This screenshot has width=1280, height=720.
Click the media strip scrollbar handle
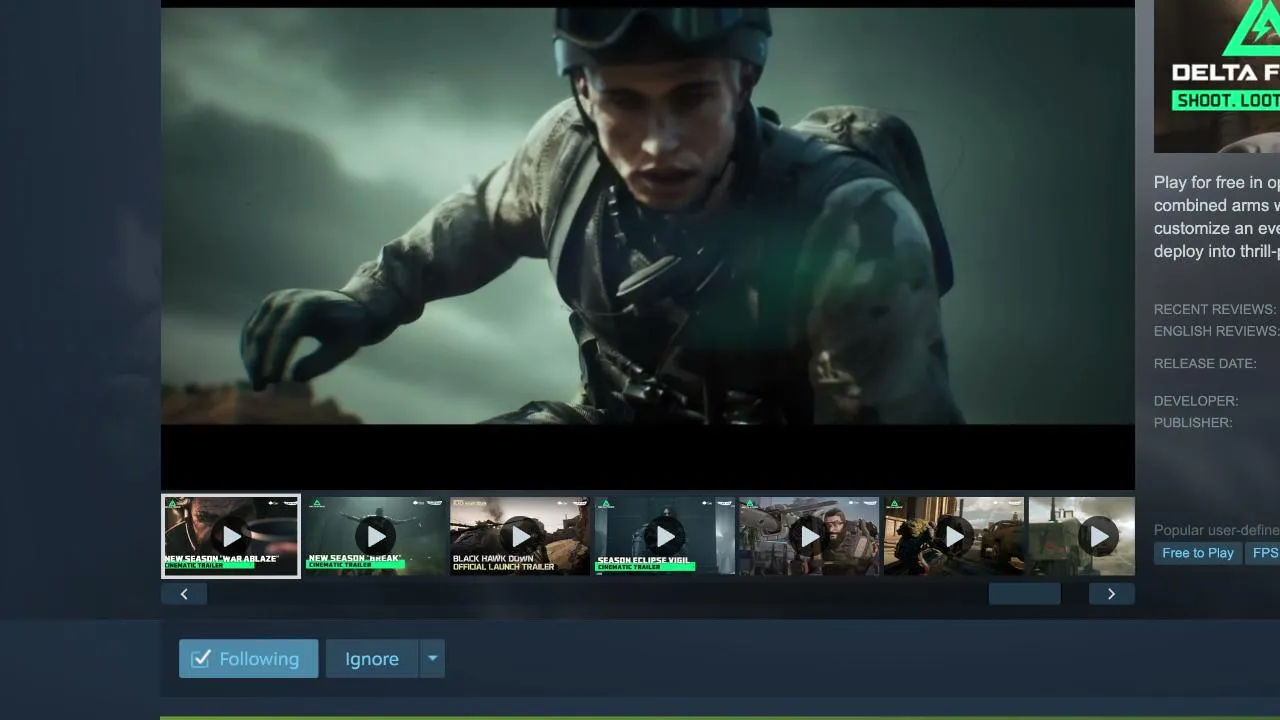tap(1024, 594)
